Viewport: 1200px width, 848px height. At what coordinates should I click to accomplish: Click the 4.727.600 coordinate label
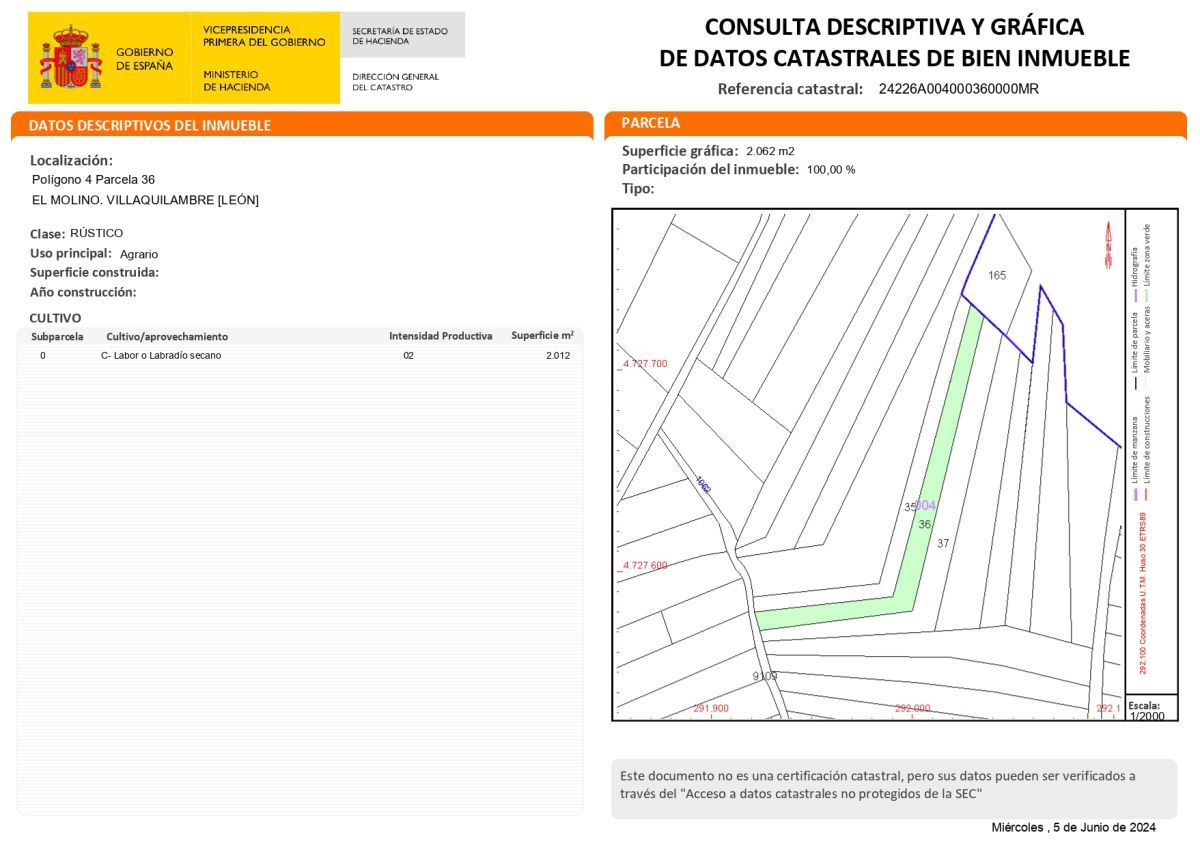coord(645,566)
